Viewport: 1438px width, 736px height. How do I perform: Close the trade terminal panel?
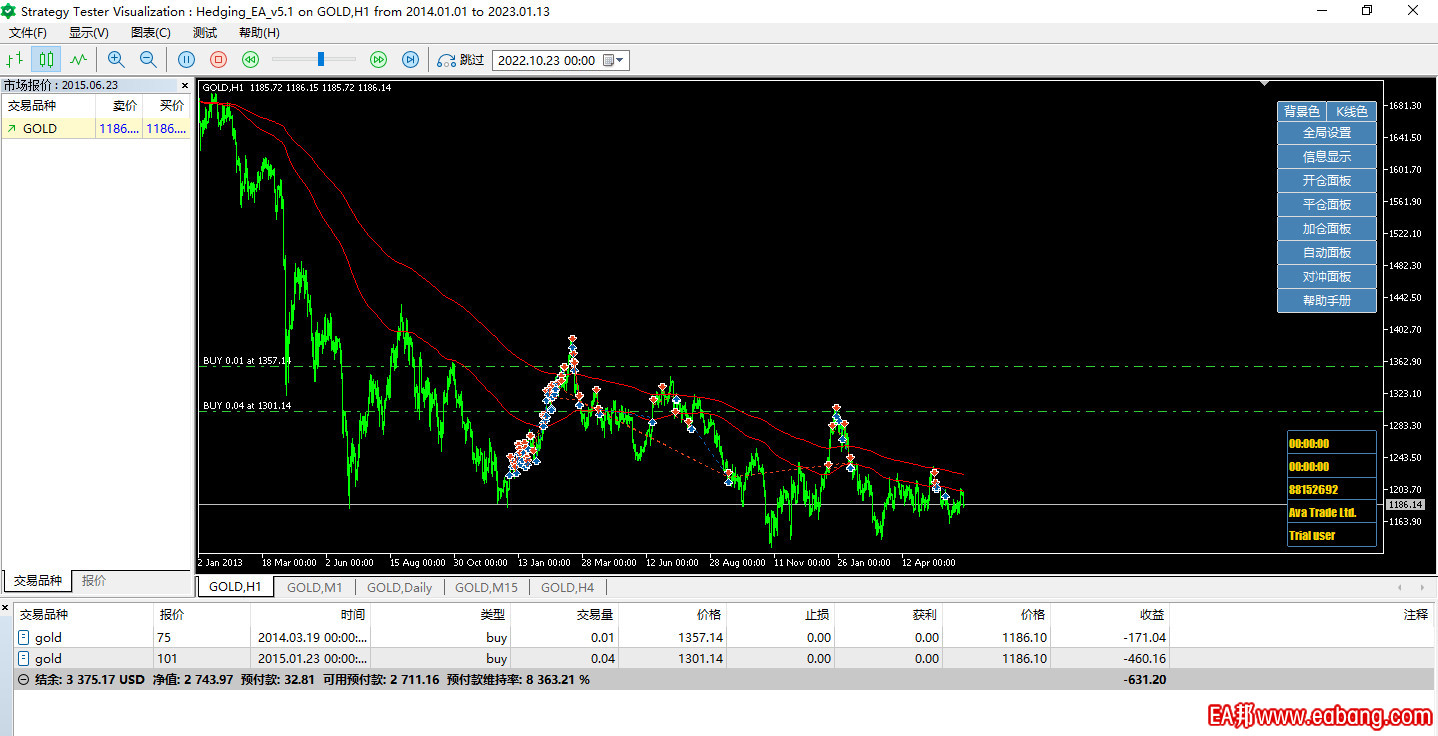click(5, 606)
